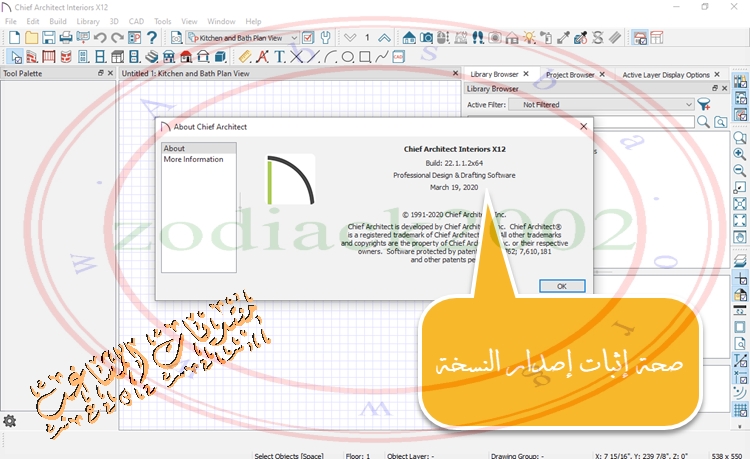The image size is (750, 459).
Task: Click OK in About Chief Architect dialog
Action: pyautogui.click(x=562, y=286)
